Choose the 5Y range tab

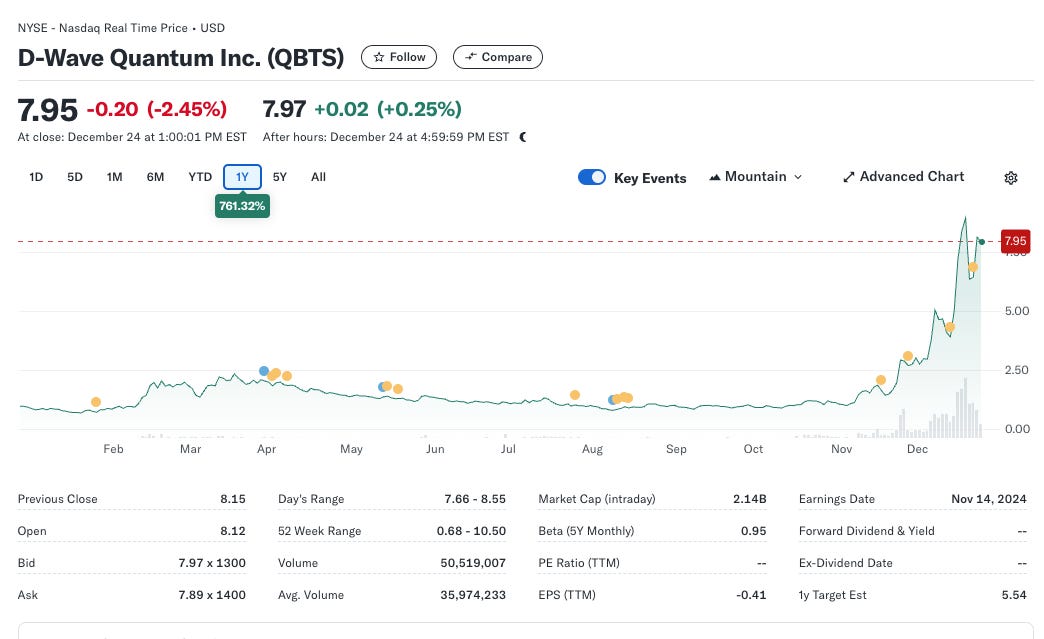coord(280,177)
